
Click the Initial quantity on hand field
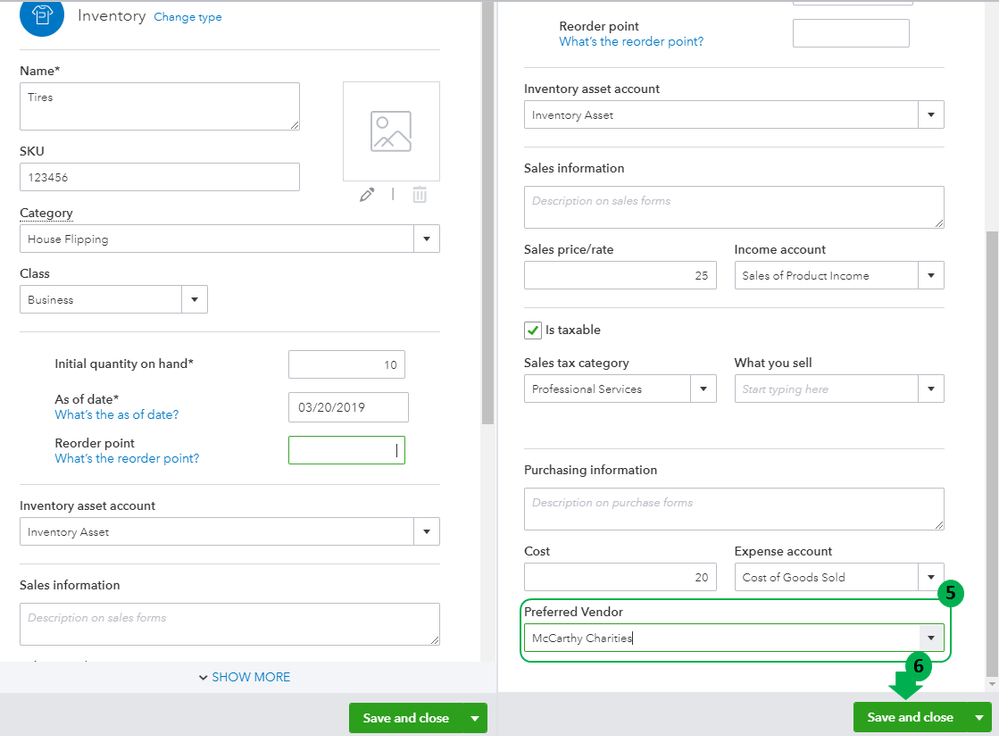346,365
